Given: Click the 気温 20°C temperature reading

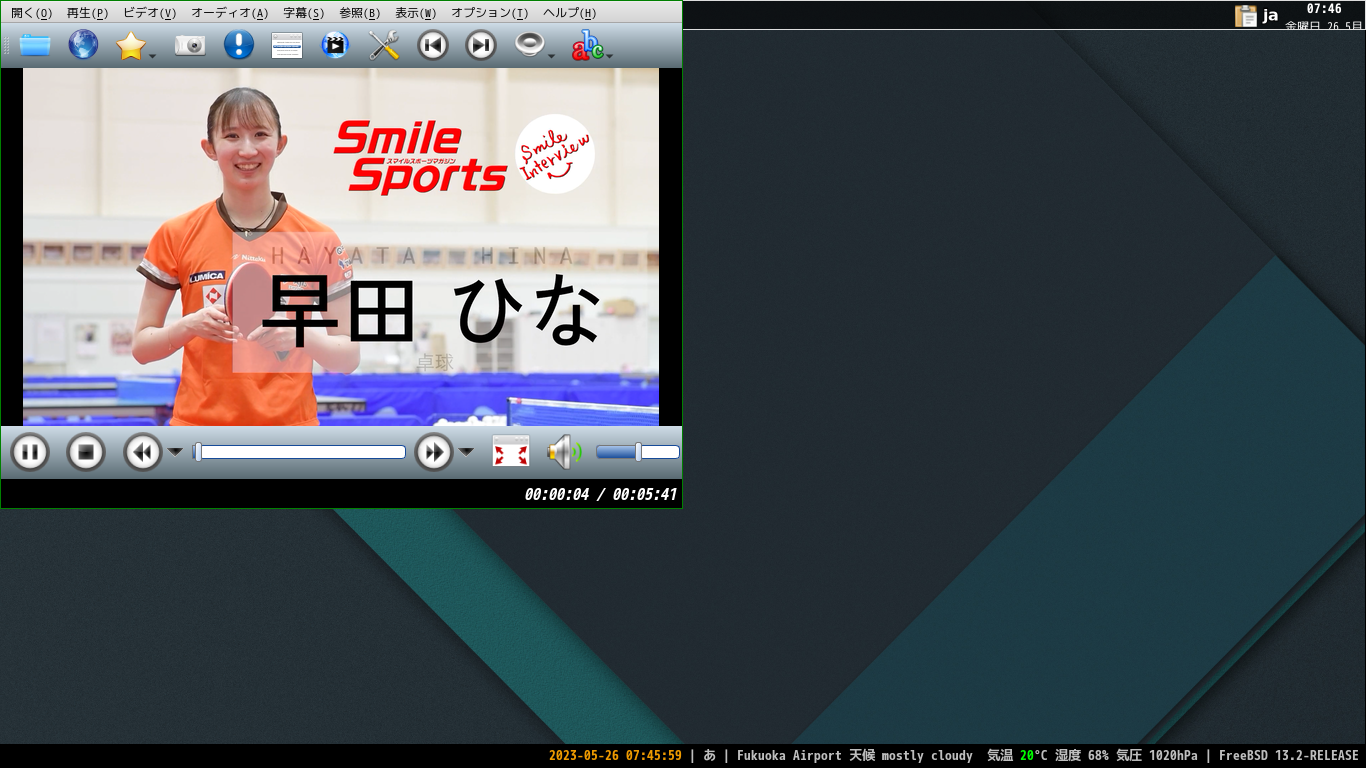Looking at the screenshot, I should (1017, 756).
